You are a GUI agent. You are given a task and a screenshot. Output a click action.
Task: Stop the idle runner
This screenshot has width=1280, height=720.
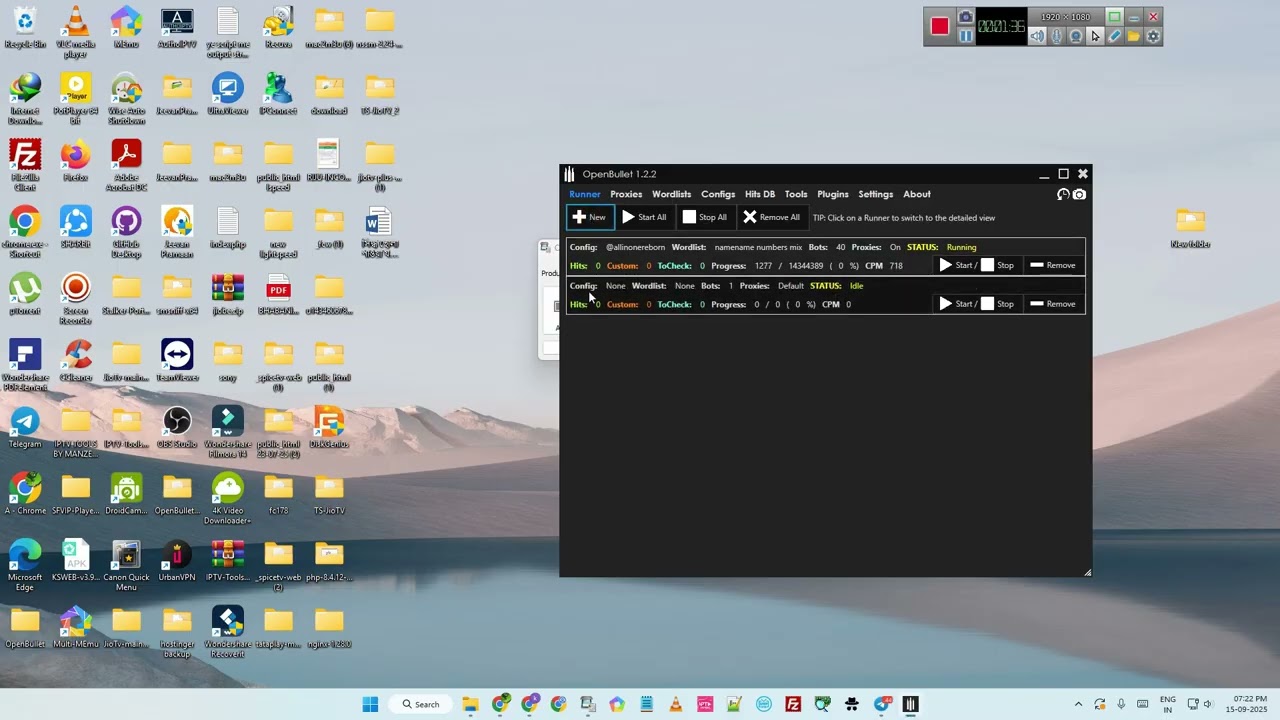point(998,304)
